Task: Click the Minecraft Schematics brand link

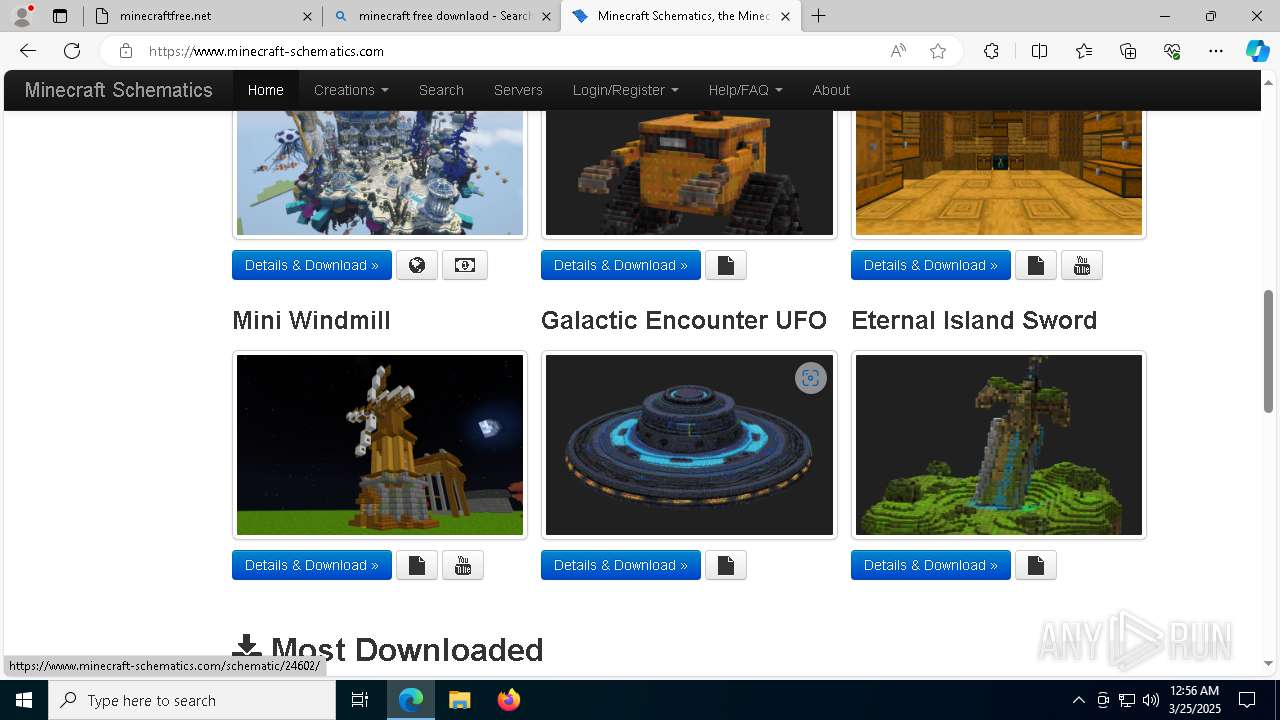Action: click(119, 90)
